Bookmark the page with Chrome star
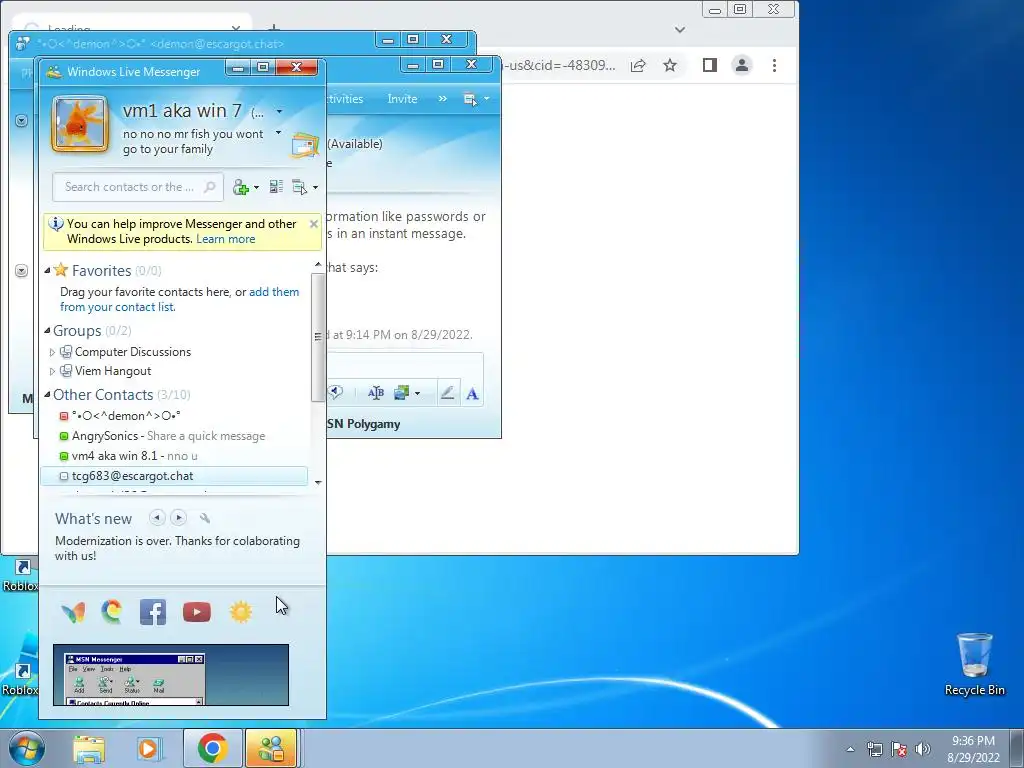The width and height of the screenshot is (1024, 768). (x=670, y=65)
